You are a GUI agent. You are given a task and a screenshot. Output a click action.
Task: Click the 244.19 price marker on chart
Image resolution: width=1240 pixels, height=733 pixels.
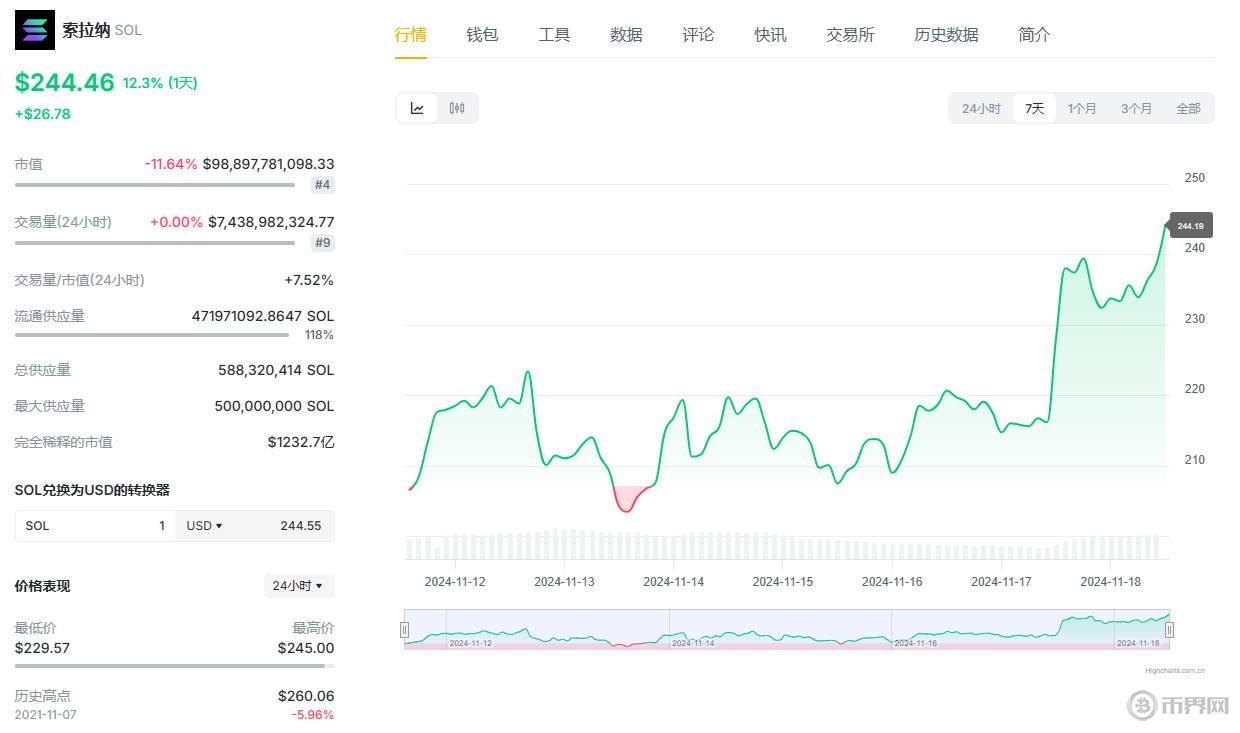click(x=1190, y=226)
